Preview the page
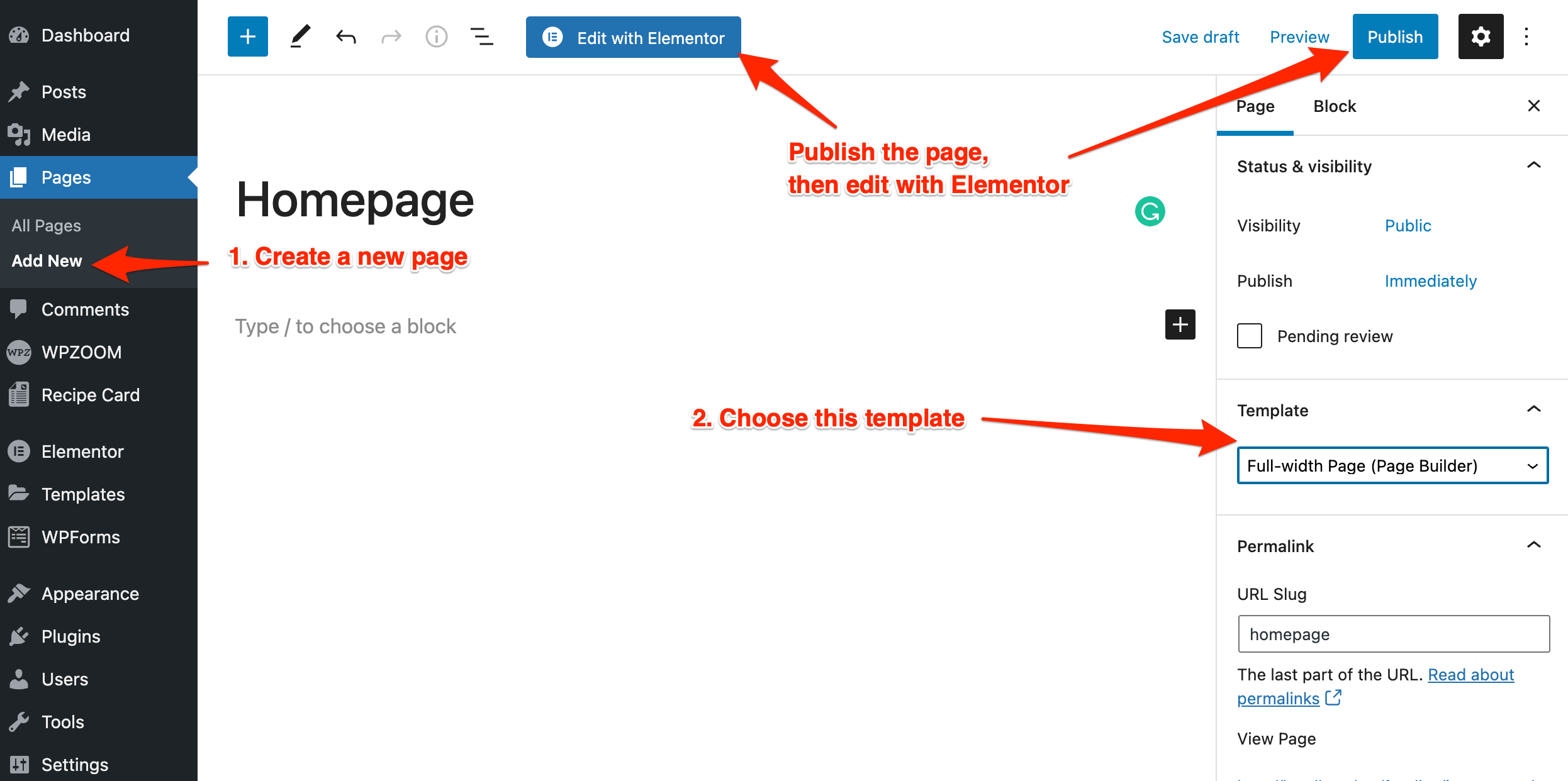Viewport: 1568px width, 781px height. pyautogui.click(x=1299, y=37)
